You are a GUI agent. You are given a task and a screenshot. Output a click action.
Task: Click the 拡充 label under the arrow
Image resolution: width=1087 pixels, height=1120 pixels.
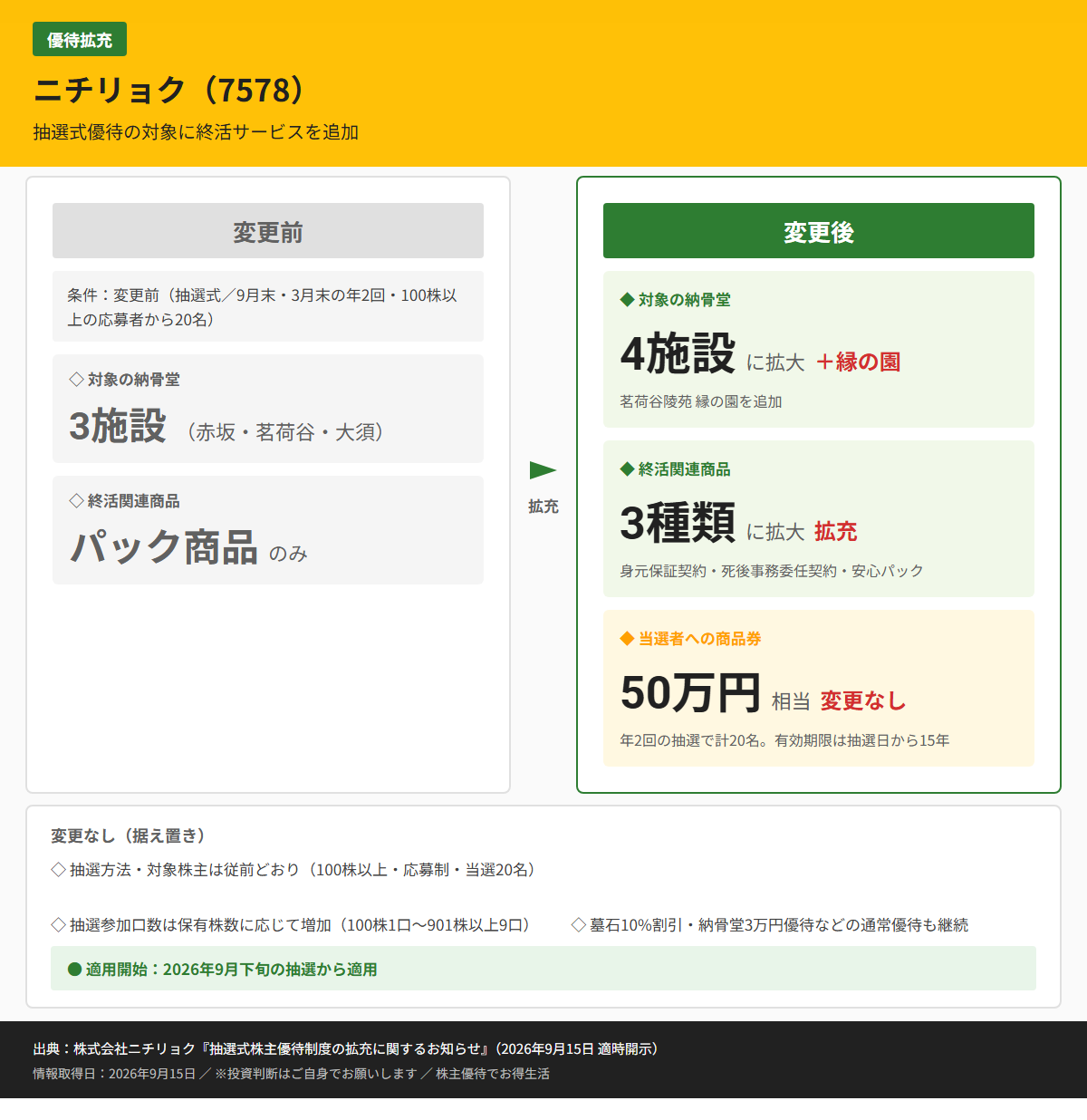[x=543, y=507]
